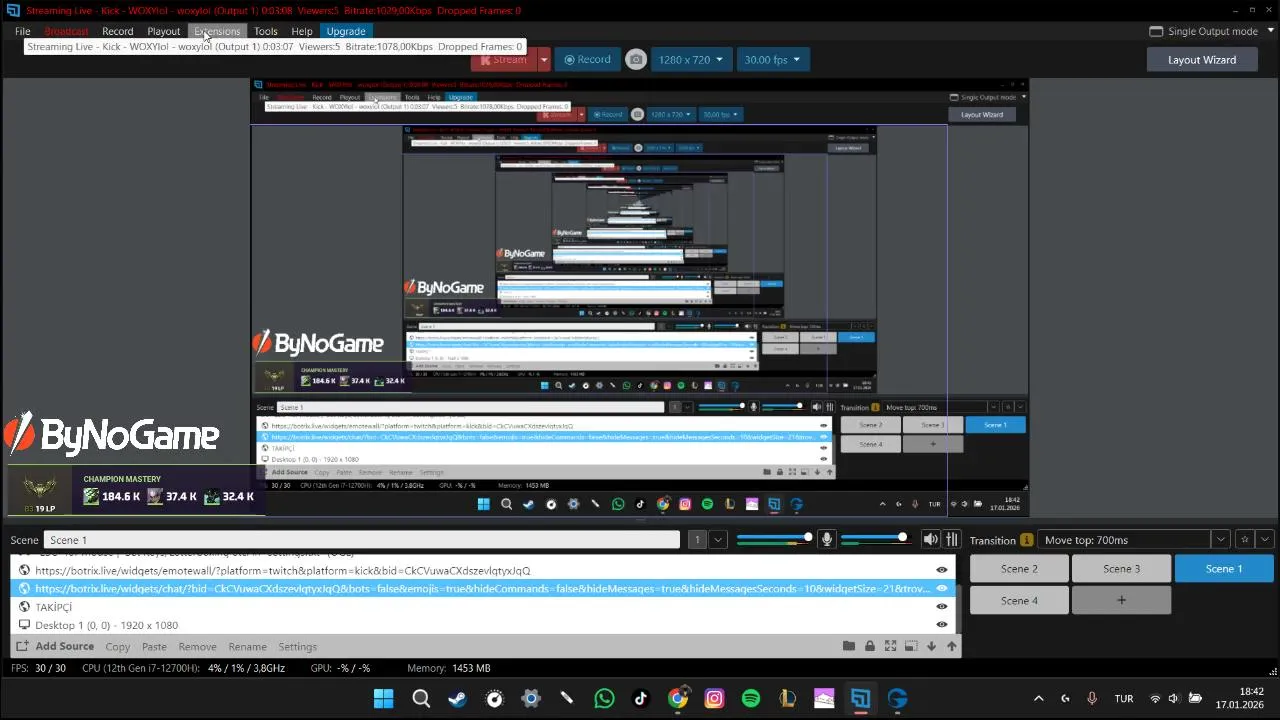Open Windows taskbar search
The width and height of the screenshot is (1280, 720).
pos(421,698)
